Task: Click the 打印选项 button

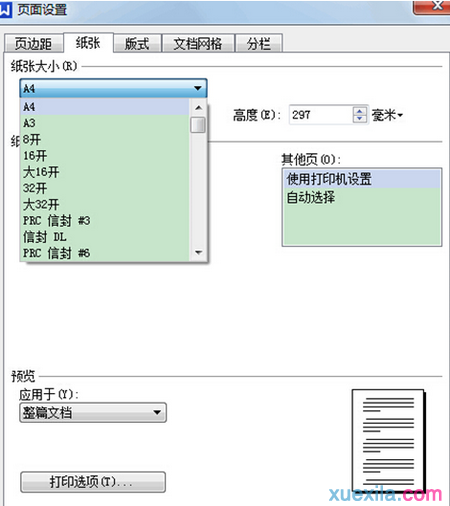Action: (93, 482)
